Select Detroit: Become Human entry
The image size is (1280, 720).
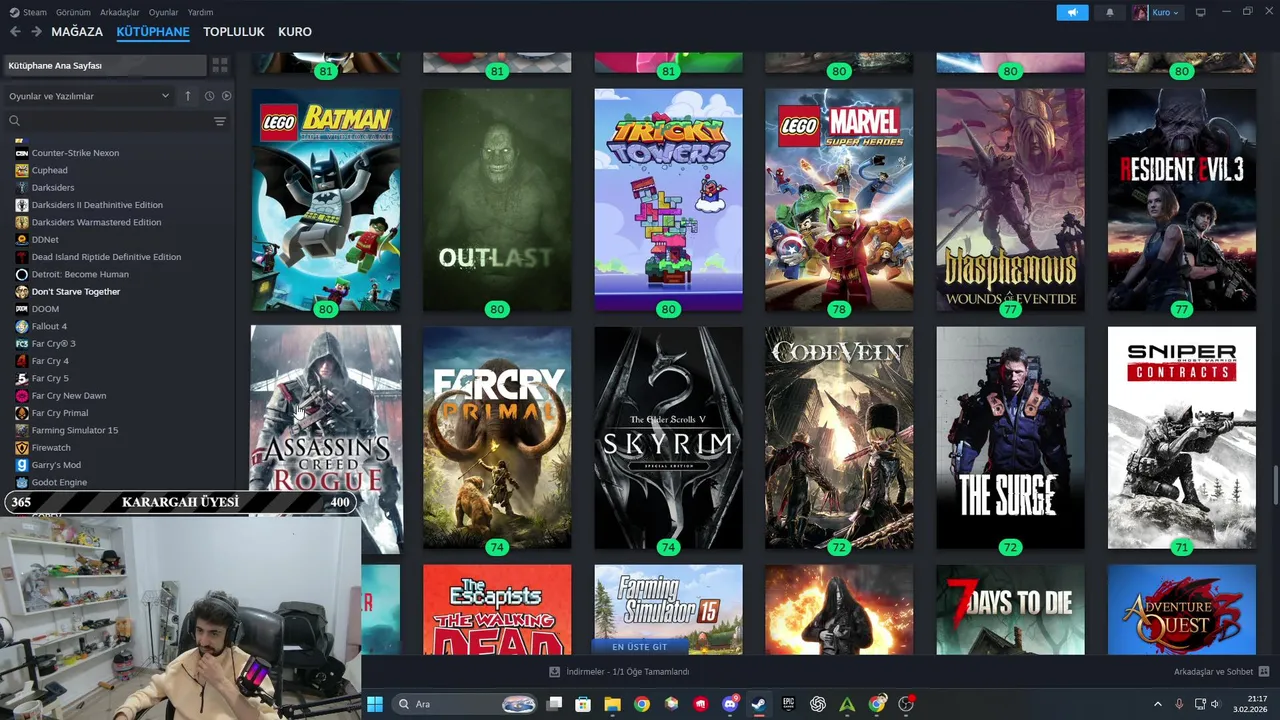coord(80,274)
